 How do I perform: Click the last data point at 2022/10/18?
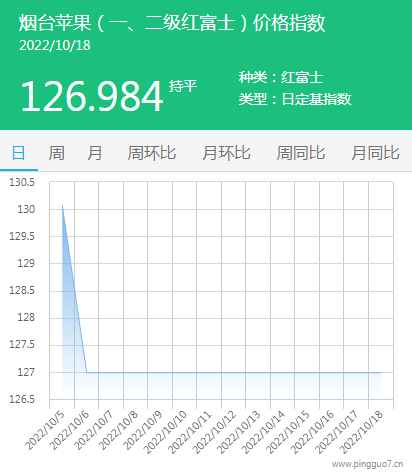point(381,372)
